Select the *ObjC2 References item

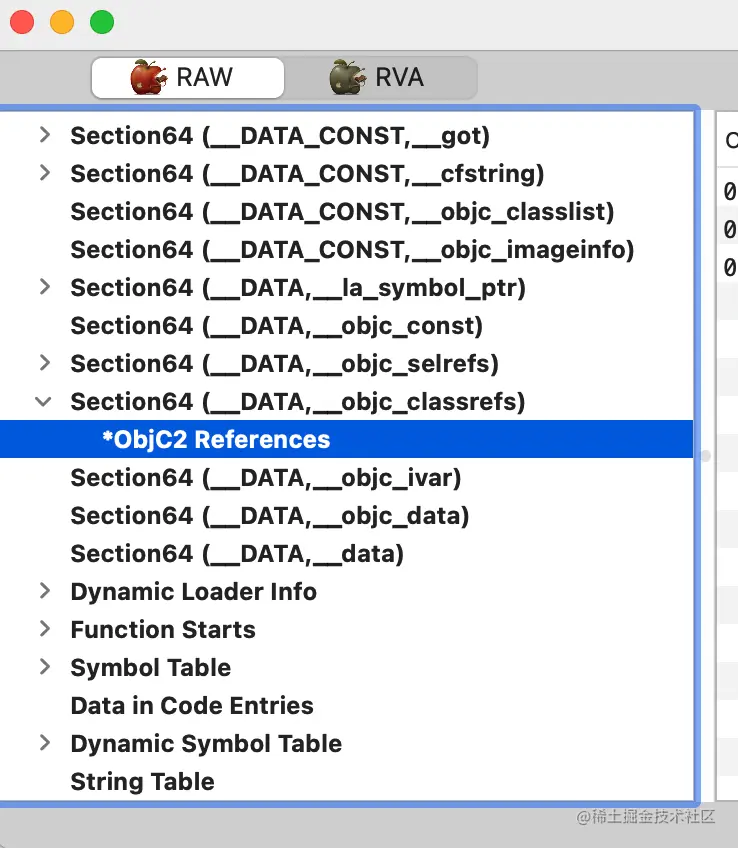click(x=216, y=440)
